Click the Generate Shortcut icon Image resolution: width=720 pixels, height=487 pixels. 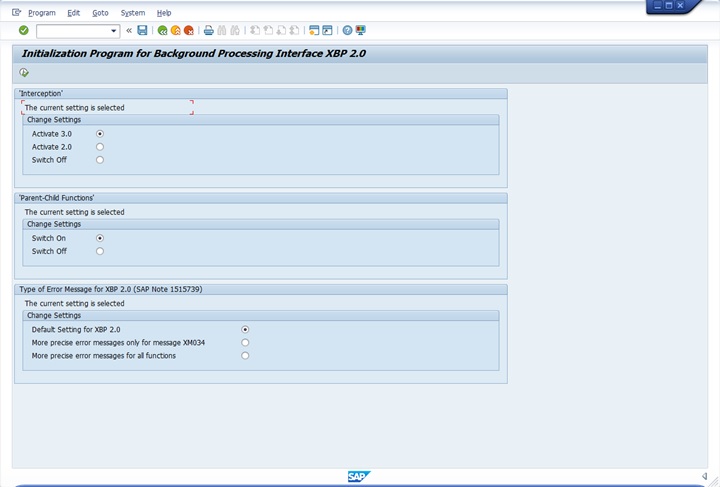327,30
